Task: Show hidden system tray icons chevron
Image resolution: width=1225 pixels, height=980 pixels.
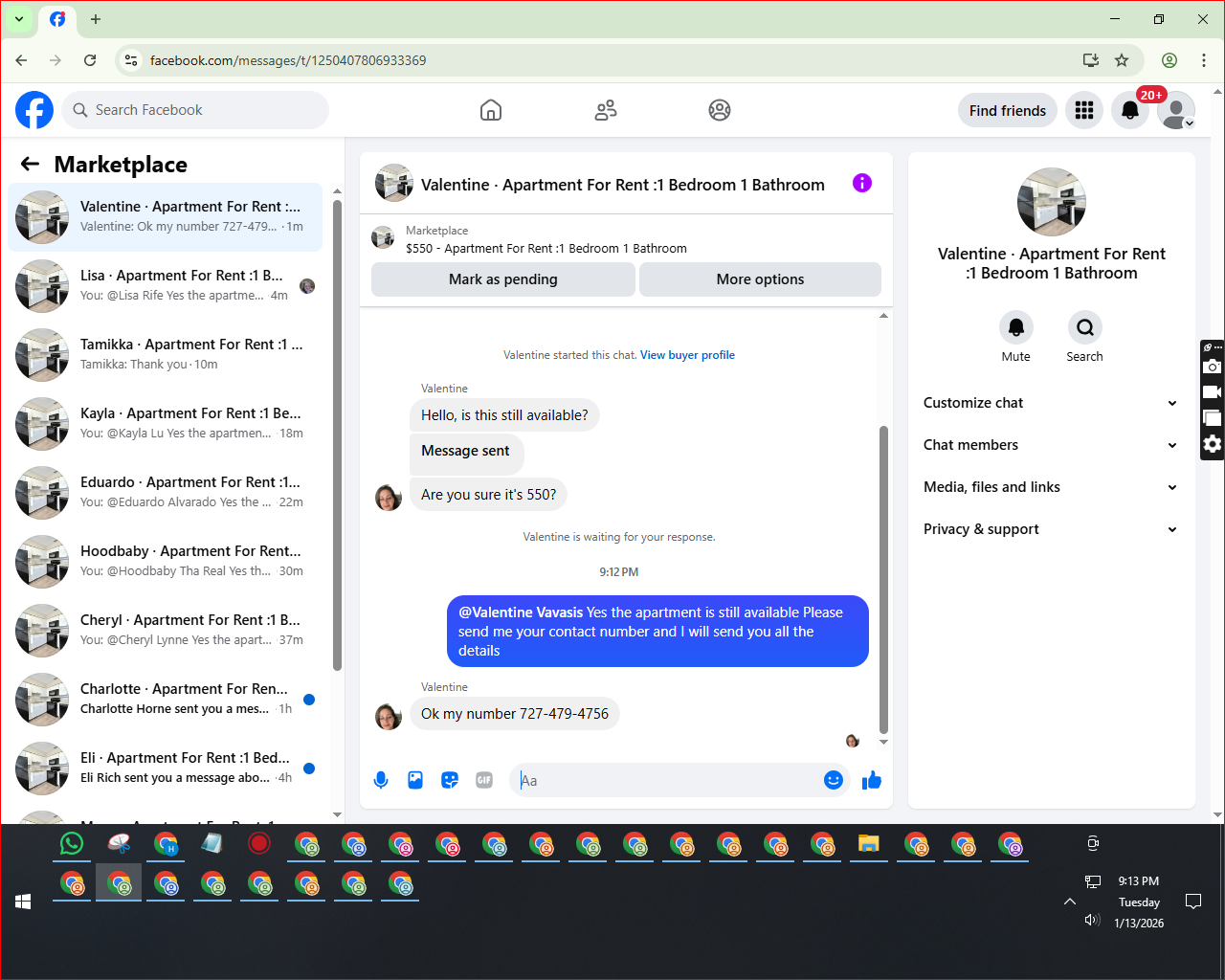Action: 1070,902
